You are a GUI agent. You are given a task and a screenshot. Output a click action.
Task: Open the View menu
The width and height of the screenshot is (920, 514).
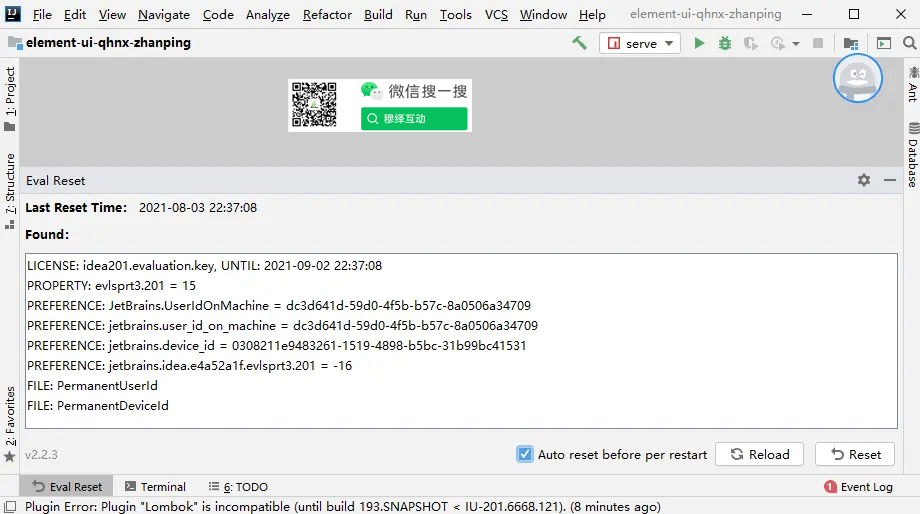point(112,14)
